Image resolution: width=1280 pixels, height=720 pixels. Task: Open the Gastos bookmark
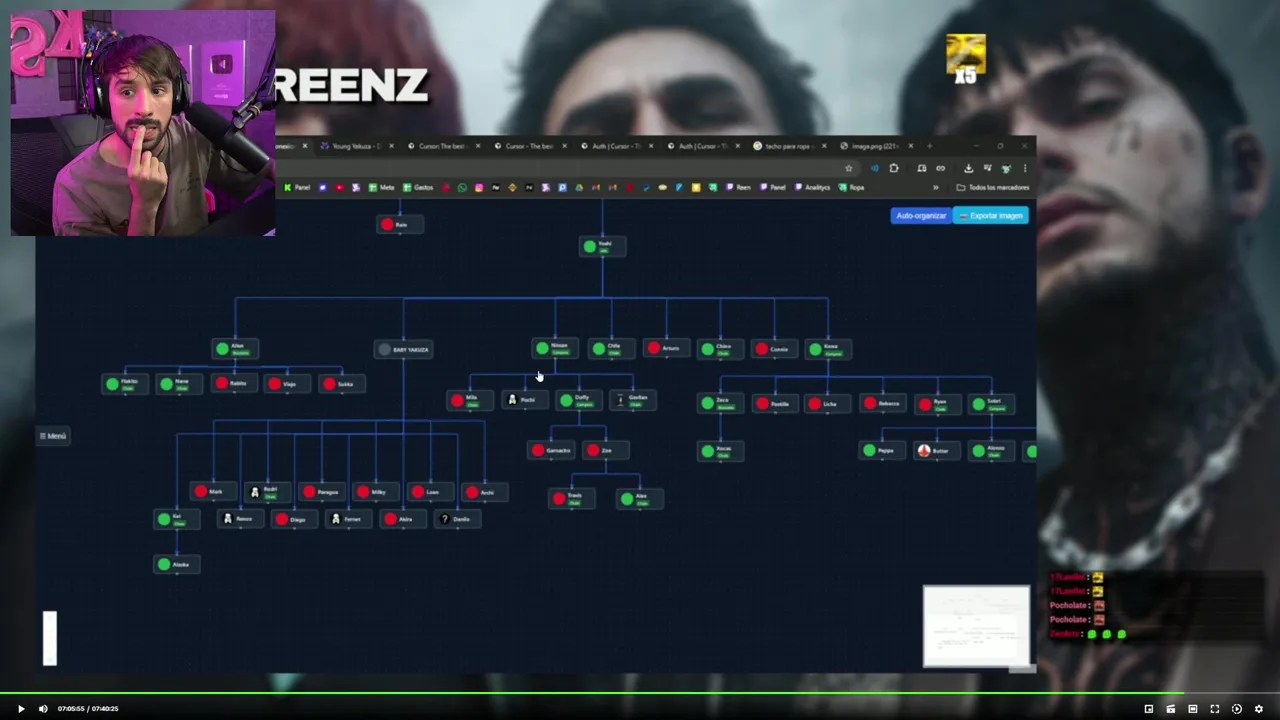pos(419,187)
